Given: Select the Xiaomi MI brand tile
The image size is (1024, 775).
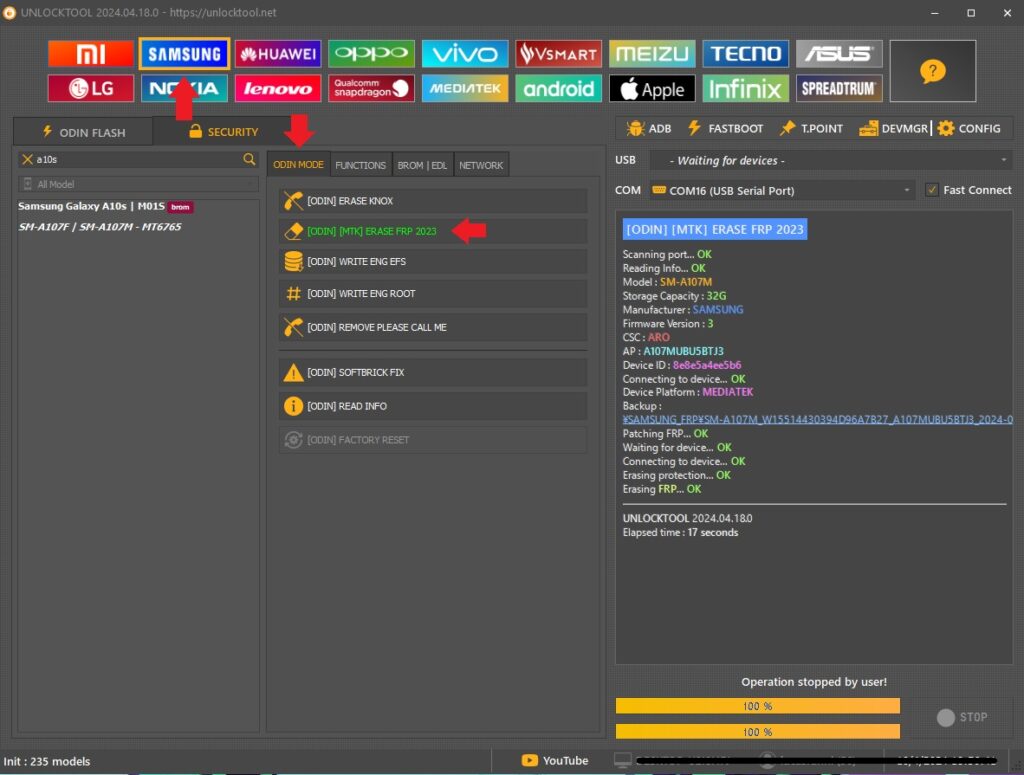Looking at the screenshot, I should (90, 54).
